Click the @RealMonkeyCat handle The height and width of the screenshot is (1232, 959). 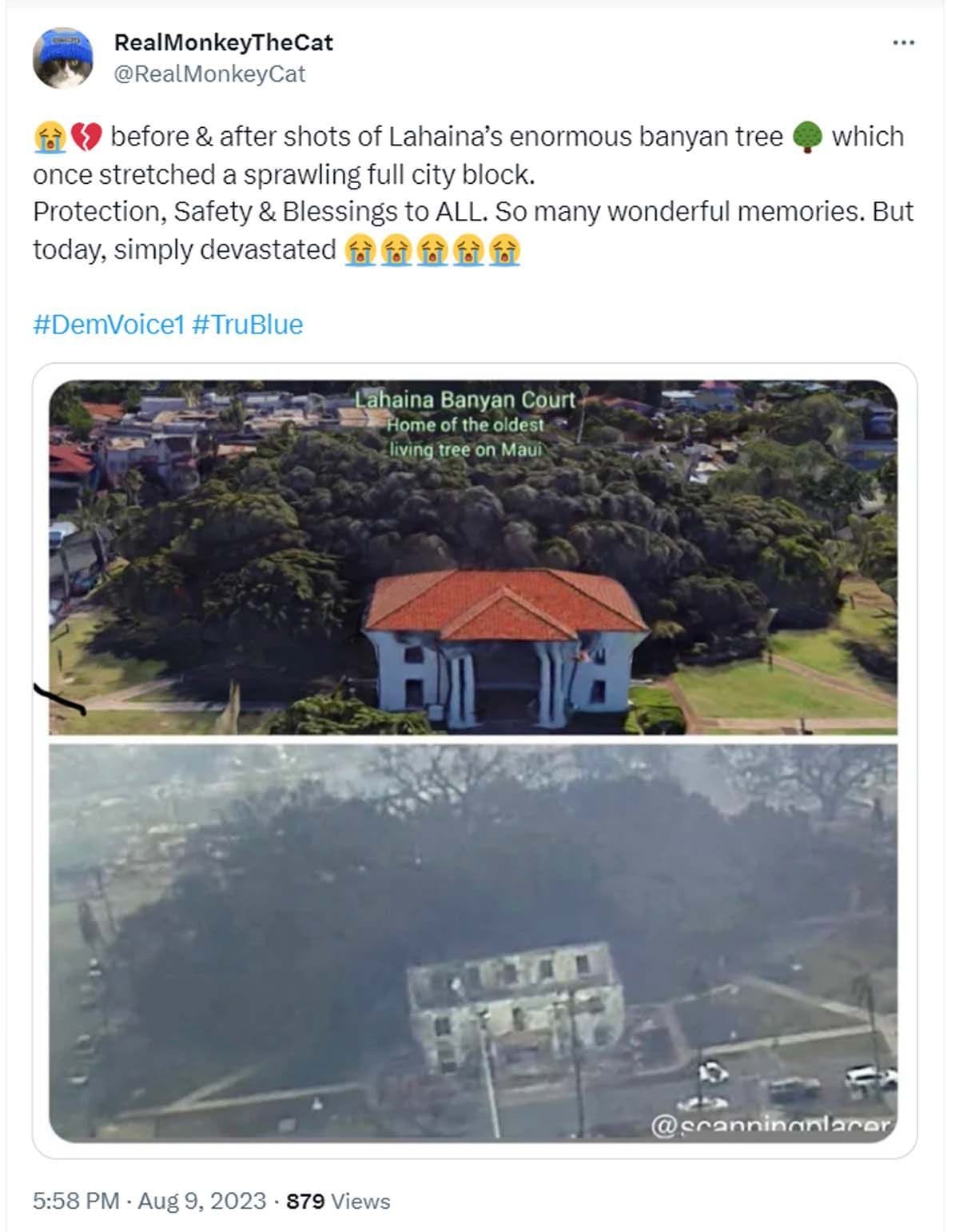tap(209, 74)
